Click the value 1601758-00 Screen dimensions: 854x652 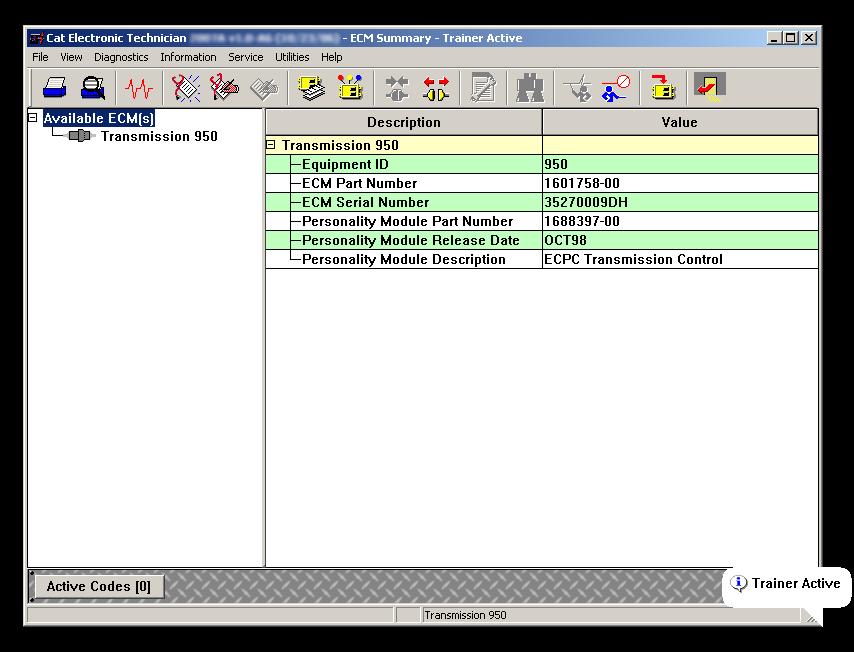click(x=582, y=184)
